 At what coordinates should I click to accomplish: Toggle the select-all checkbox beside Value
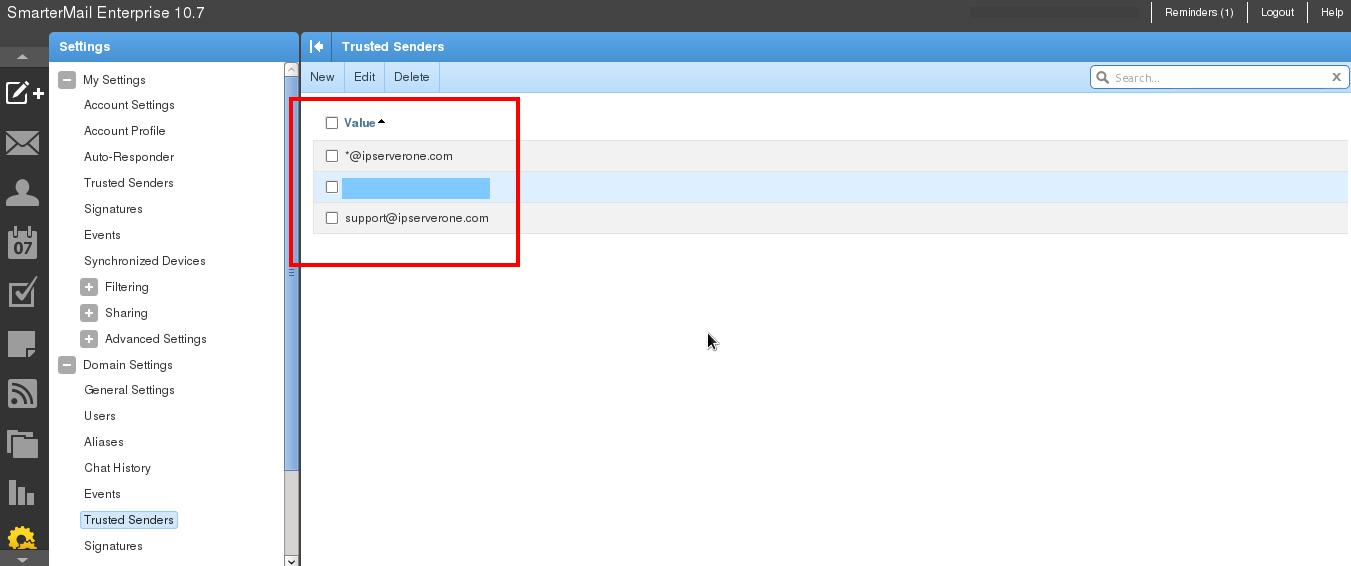pos(332,123)
